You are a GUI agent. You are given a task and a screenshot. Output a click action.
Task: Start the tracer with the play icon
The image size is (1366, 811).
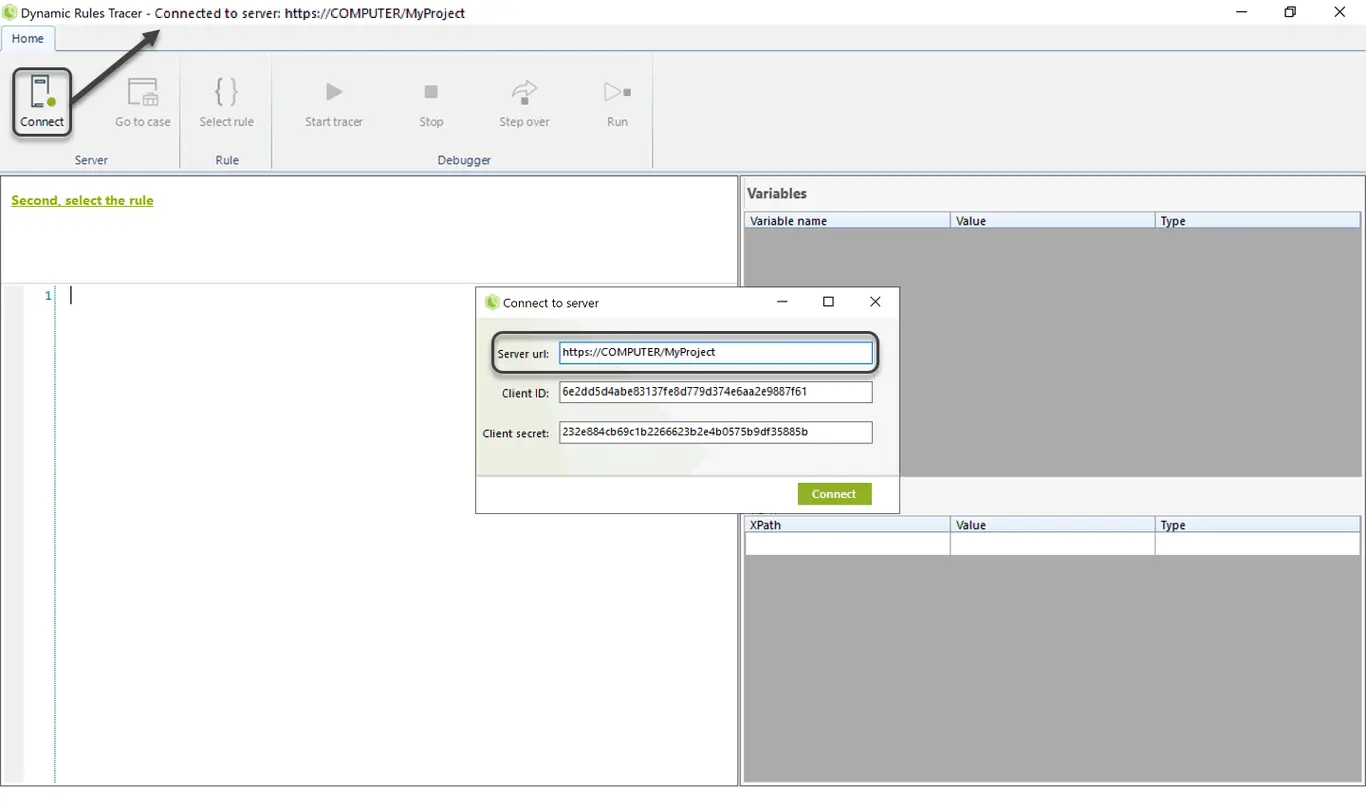click(x=334, y=92)
